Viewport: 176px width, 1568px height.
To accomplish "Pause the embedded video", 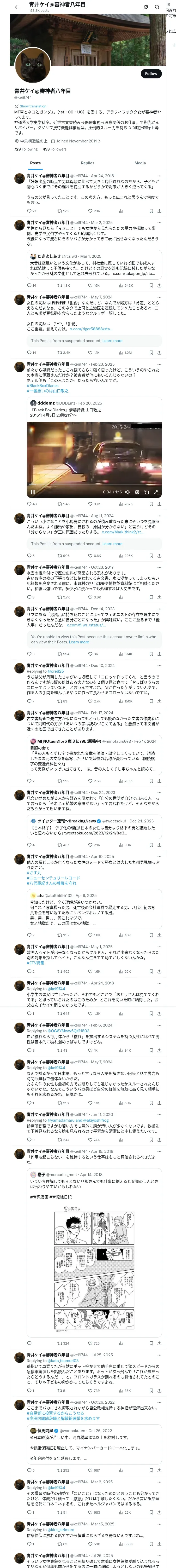I will pos(33,492).
